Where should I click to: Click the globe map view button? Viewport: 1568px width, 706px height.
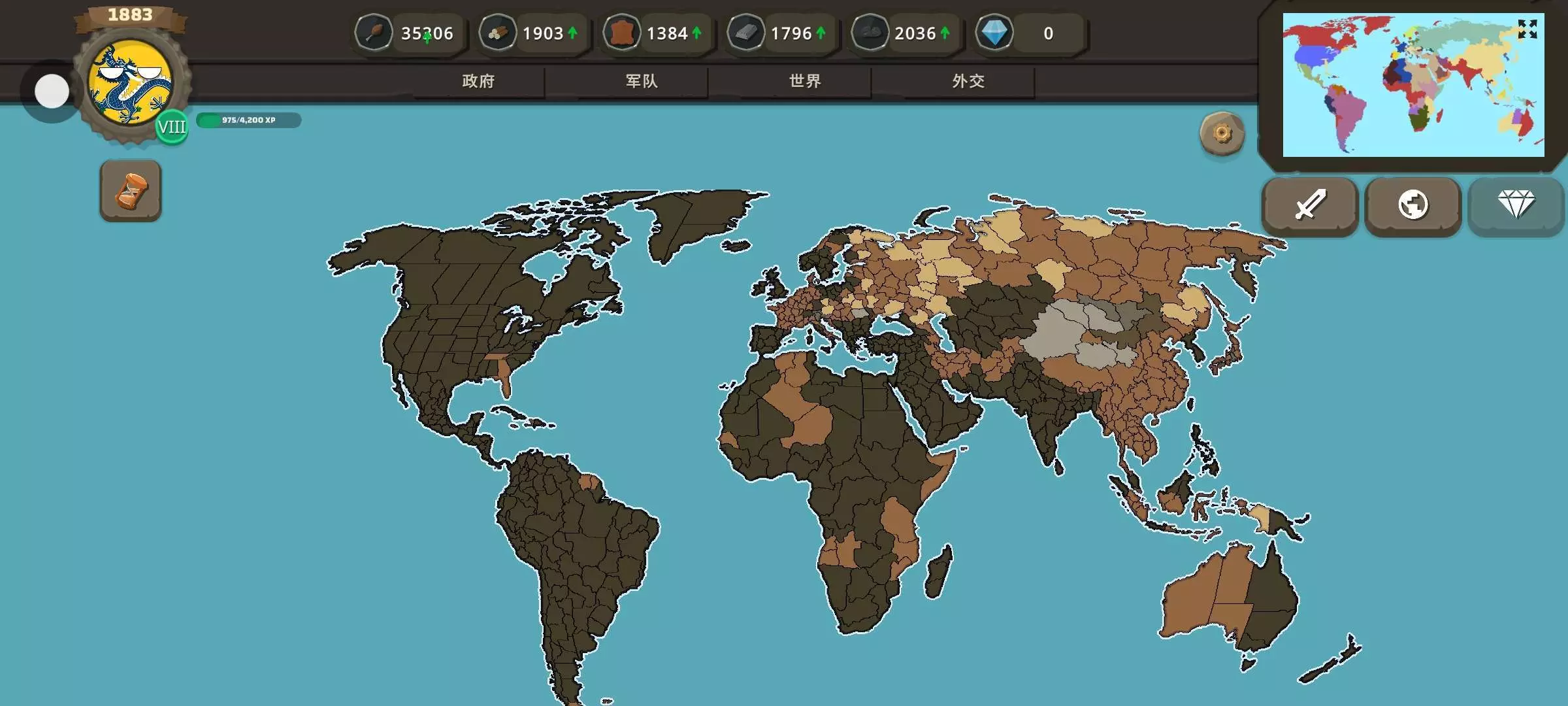1413,205
